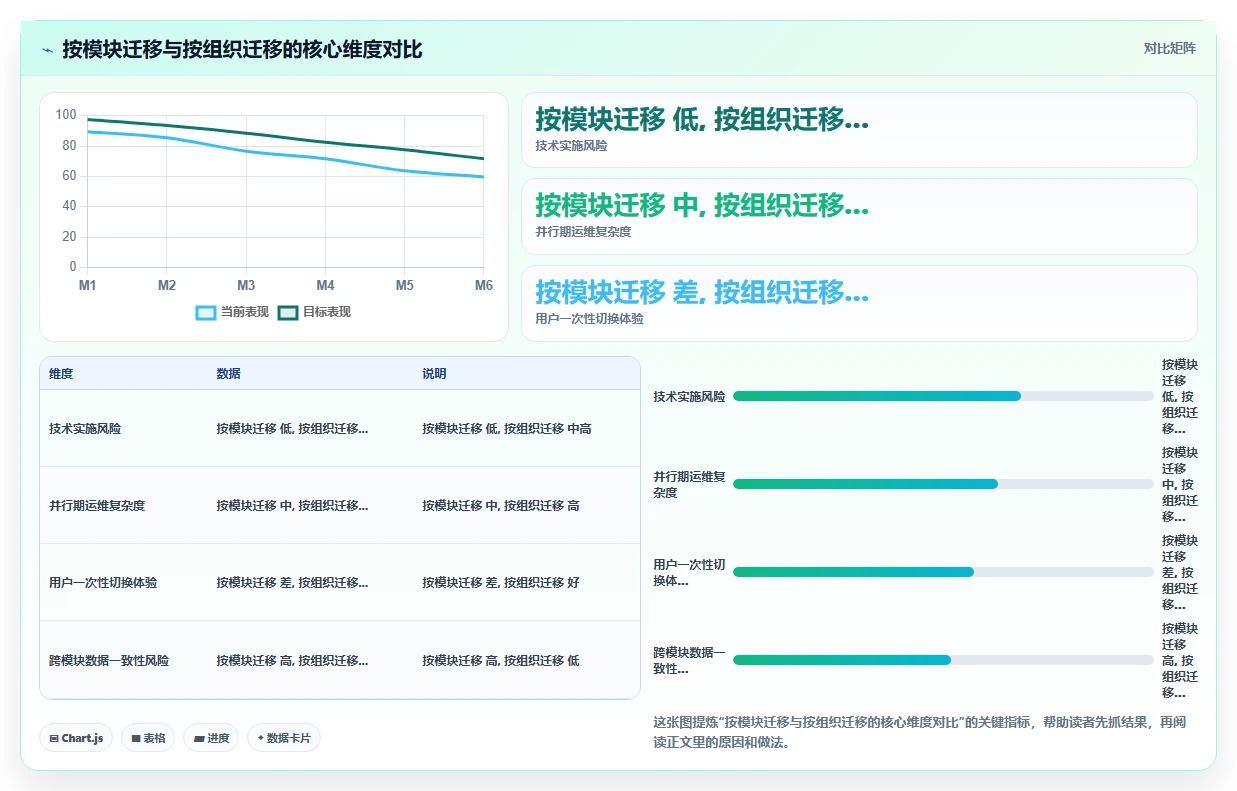The image size is (1237, 791).
Task: Click the 对比矩阵 label in header
Action: click(x=1169, y=48)
